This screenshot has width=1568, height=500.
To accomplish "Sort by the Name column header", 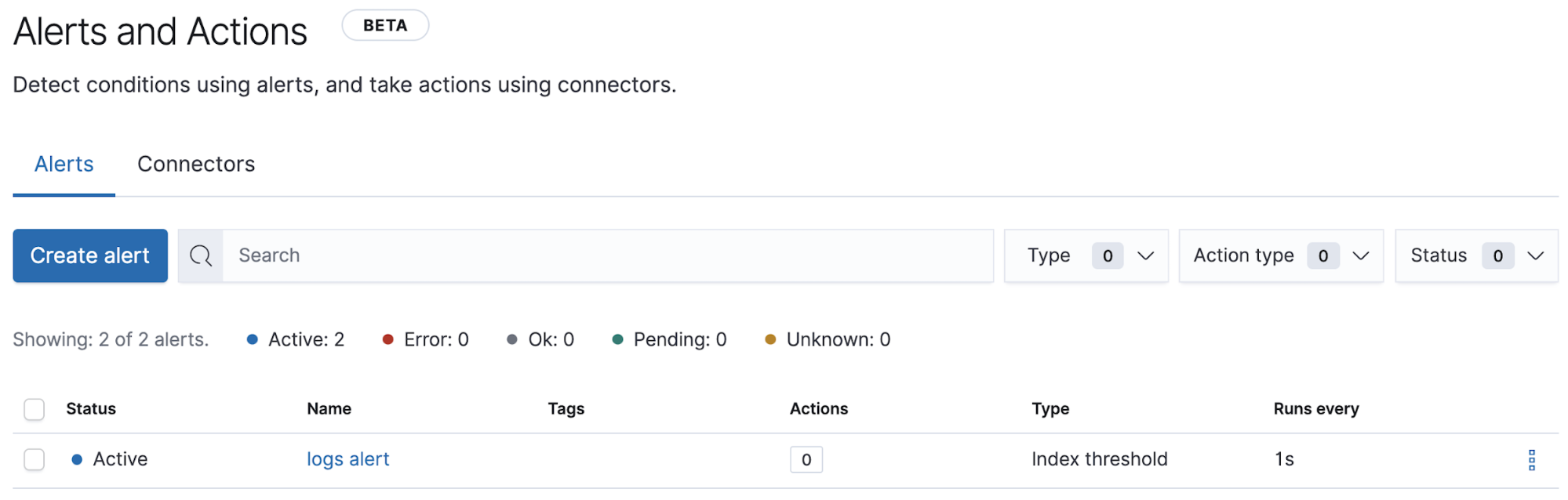I will coord(329,408).
